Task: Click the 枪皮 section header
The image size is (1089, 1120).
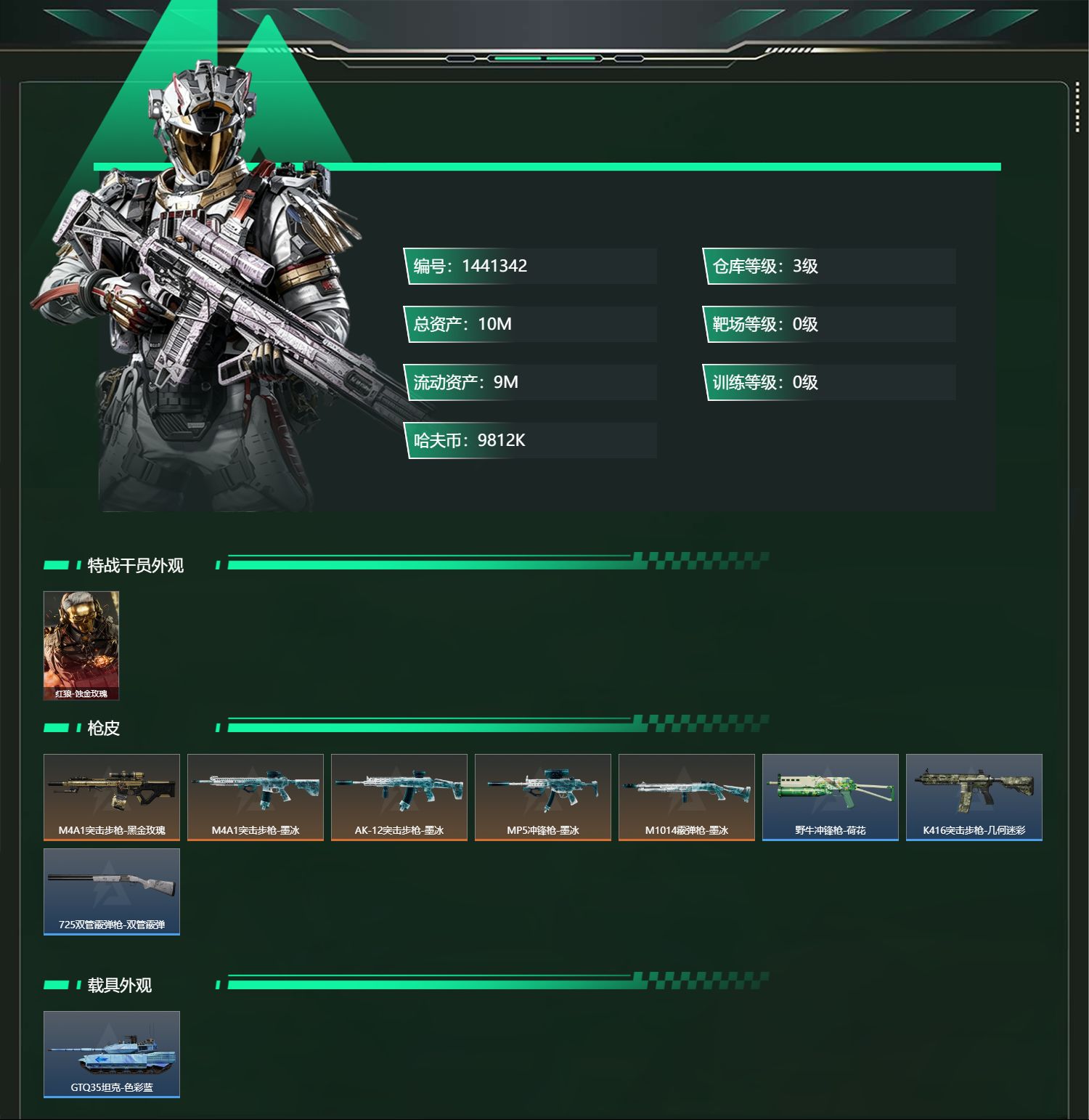Action: [104, 728]
